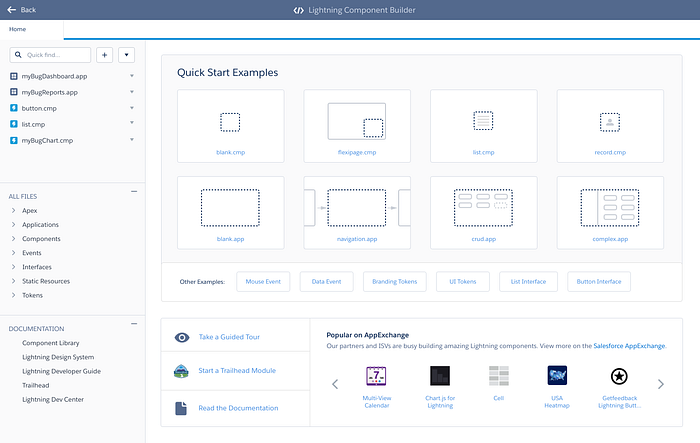Click the Back arrow icon
Image resolution: width=700 pixels, height=443 pixels.
point(11,10)
